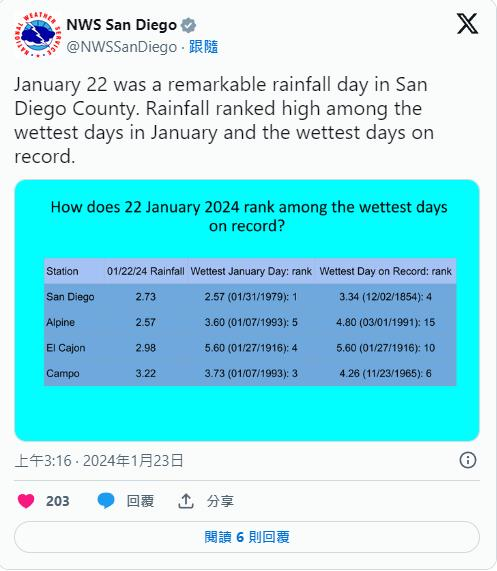Click the share upload arrow icon
This screenshot has width=497, height=571.
point(186,501)
